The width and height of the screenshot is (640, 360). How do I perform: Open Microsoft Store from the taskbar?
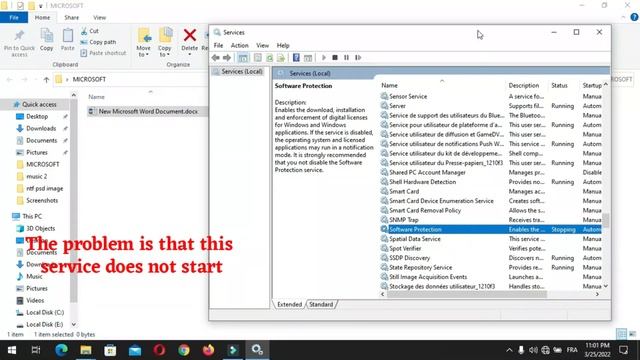(x=110, y=350)
